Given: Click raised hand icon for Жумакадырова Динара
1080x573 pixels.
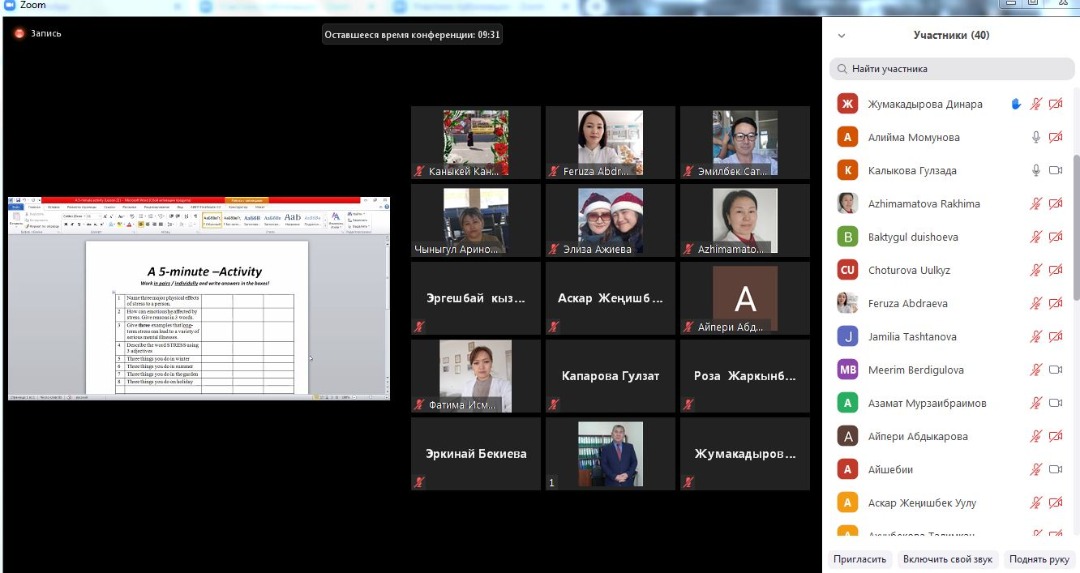Looking at the screenshot, I should 1016,104.
